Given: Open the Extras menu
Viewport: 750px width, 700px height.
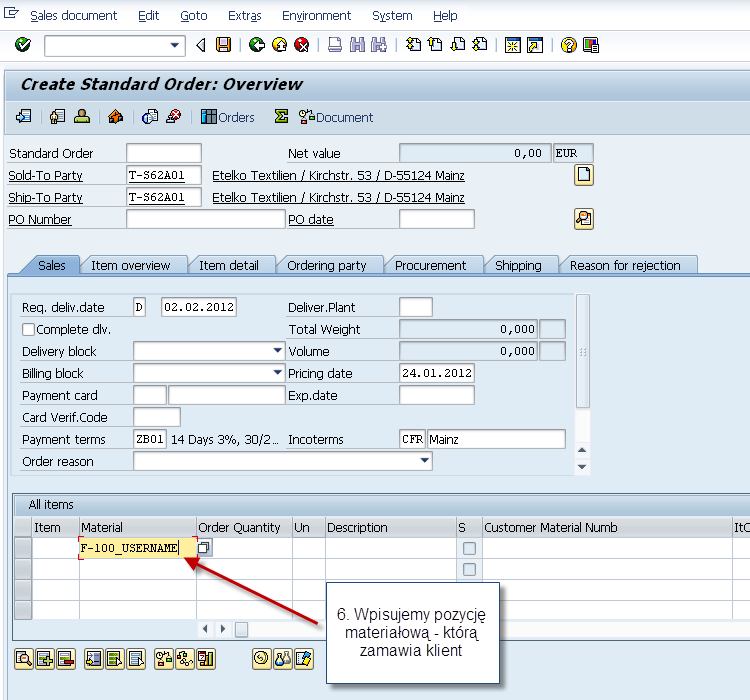Looking at the screenshot, I should click(244, 16).
